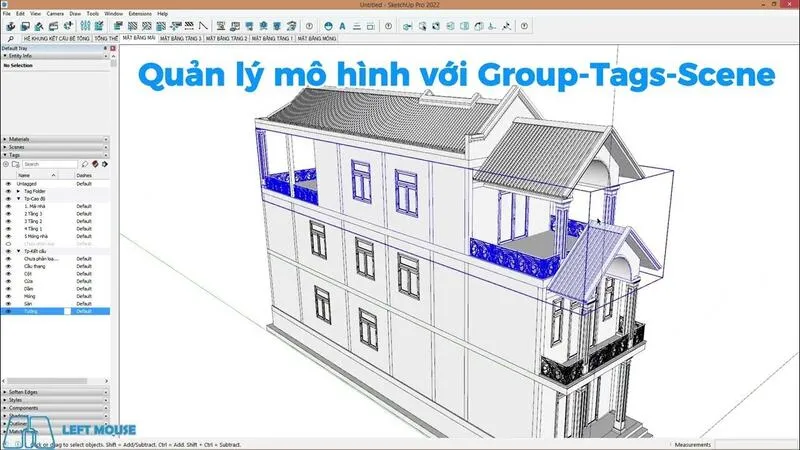Switch to the TỔNG THỂ scene tab
This screenshot has height=450, width=800.
[x=106, y=39]
